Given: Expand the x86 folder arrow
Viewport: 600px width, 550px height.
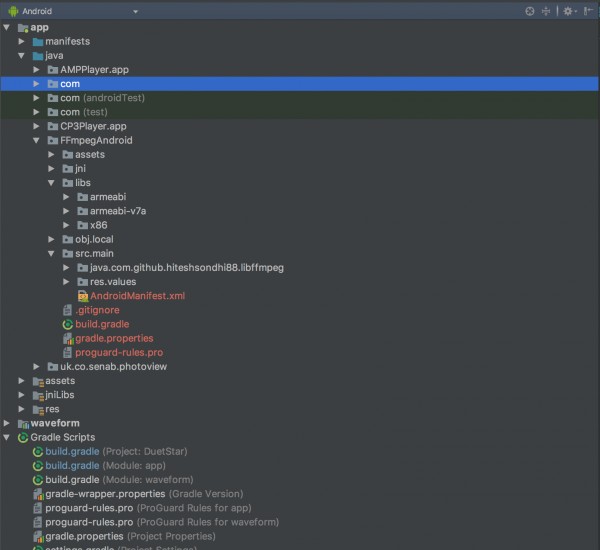Looking at the screenshot, I should [66, 225].
